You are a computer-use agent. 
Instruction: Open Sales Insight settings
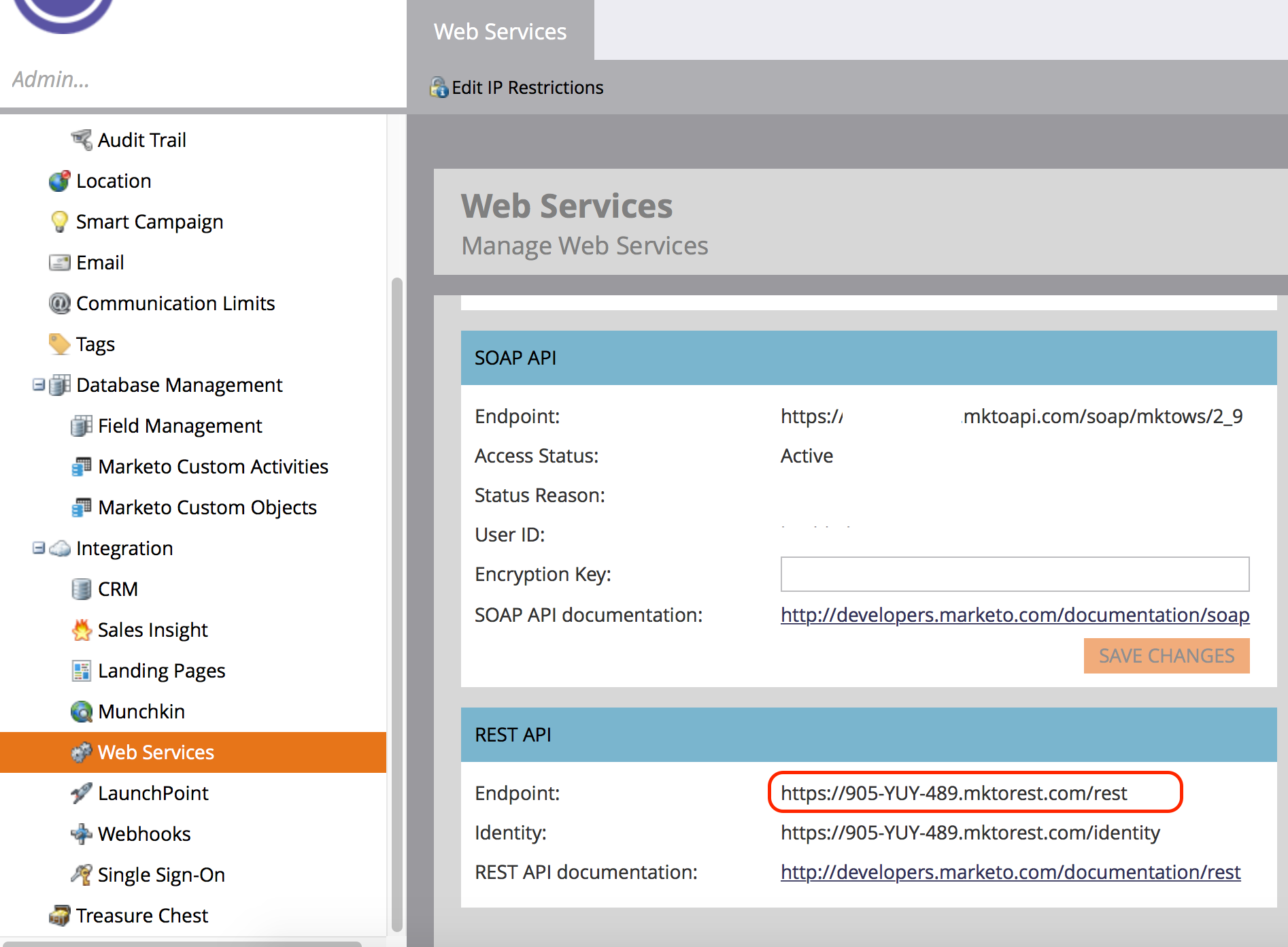[x=153, y=630]
